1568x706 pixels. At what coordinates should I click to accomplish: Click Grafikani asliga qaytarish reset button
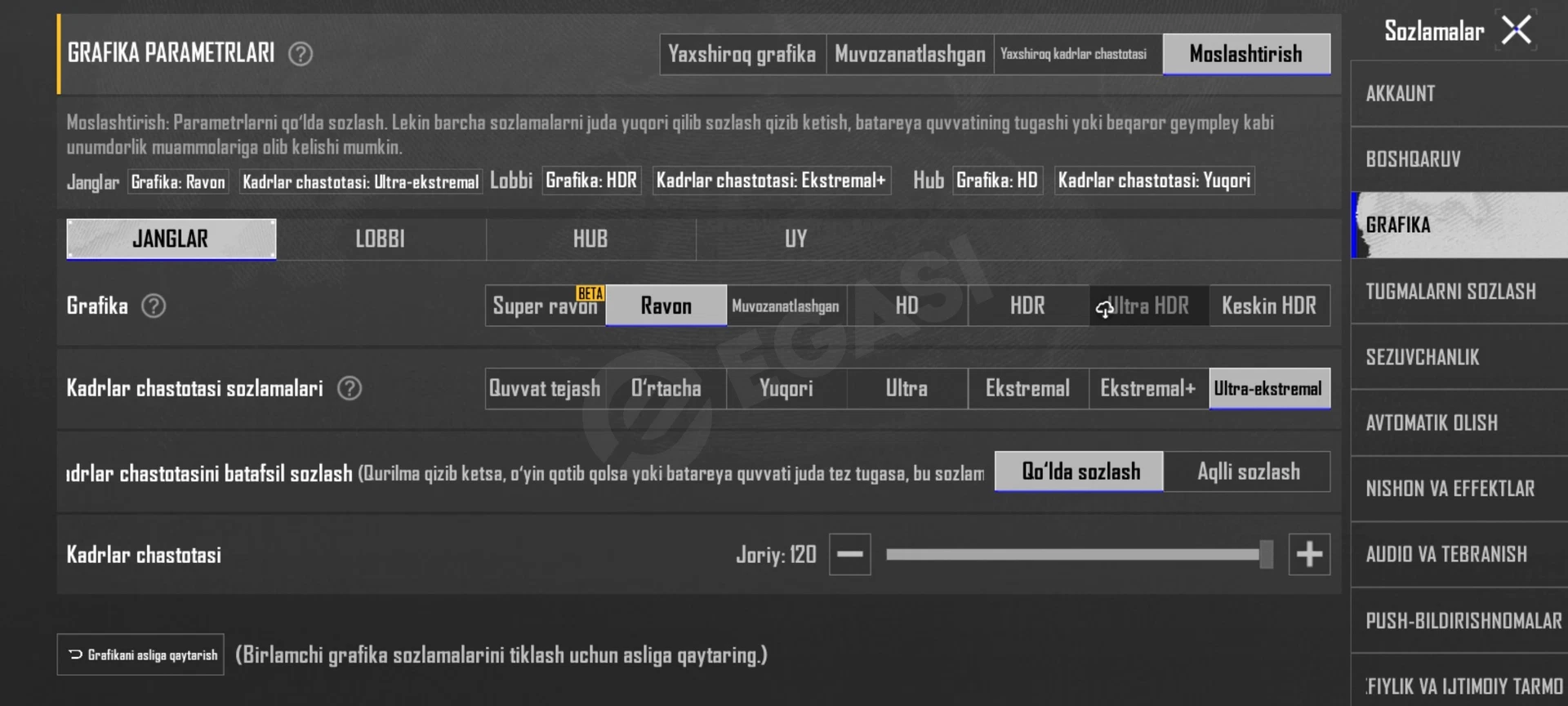(x=140, y=655)
